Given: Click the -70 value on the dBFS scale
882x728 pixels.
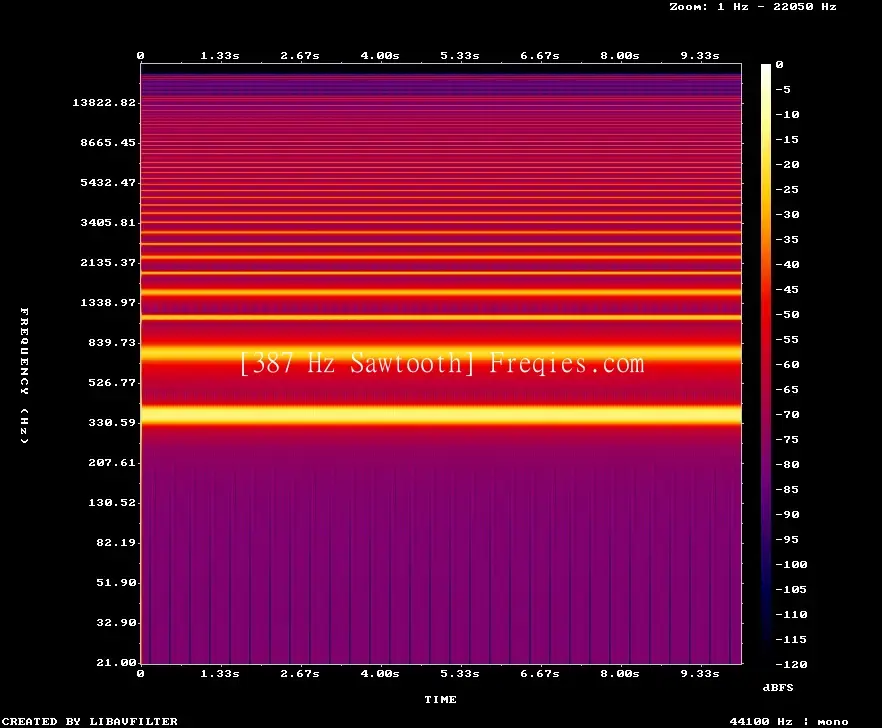Looking at the screenshot, I should click(787, 415).
